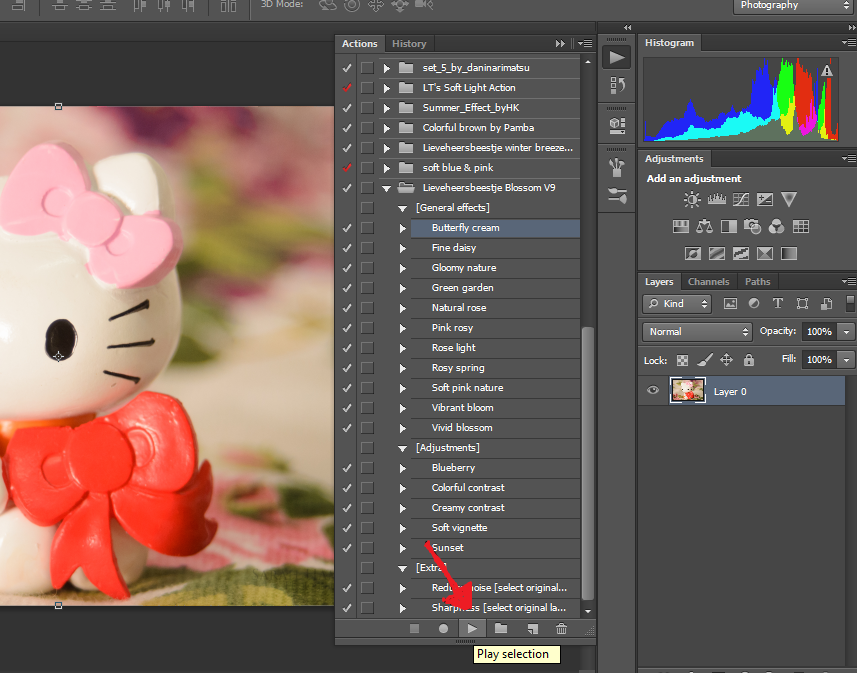Add a Curves adjustment
Viewport: 857px width, 673px height.
(x=741, y=199)
